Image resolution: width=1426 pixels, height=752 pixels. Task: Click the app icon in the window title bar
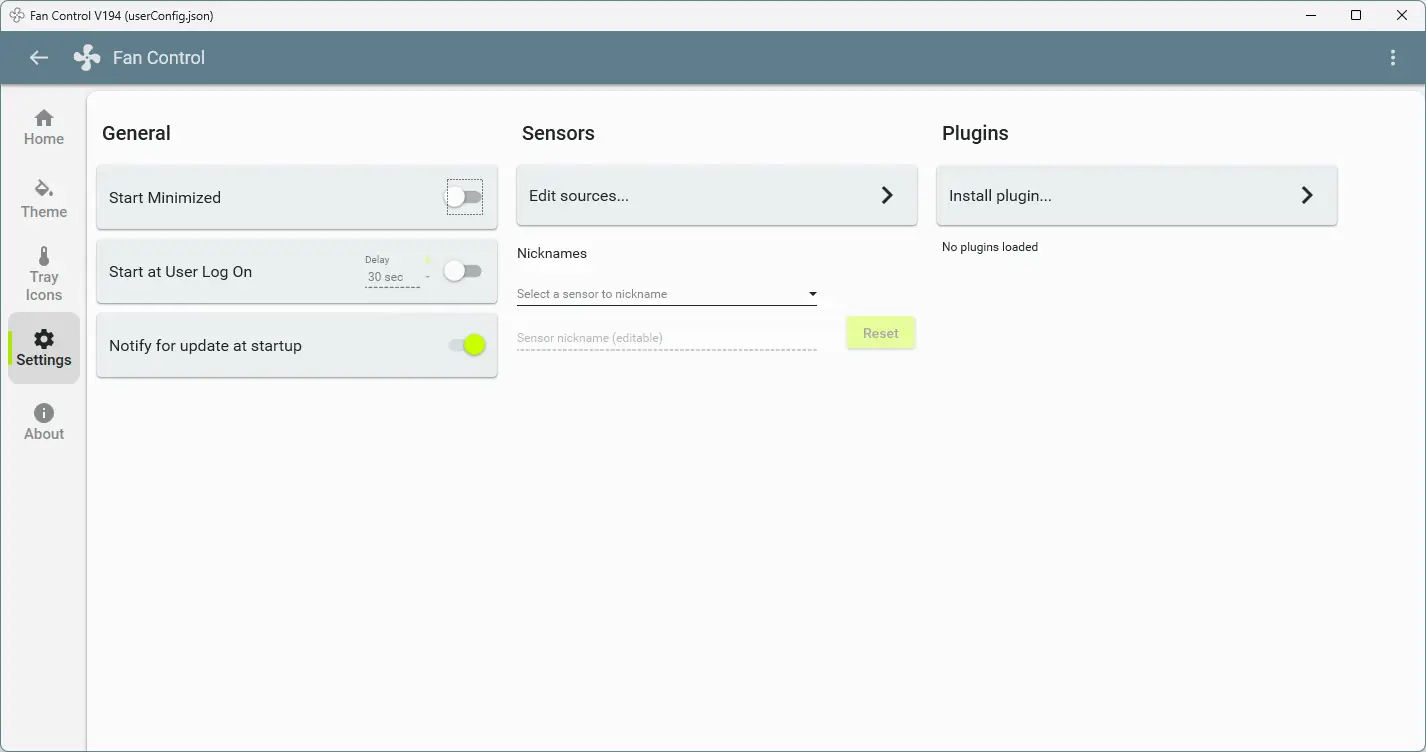click(x=17, y=15)
